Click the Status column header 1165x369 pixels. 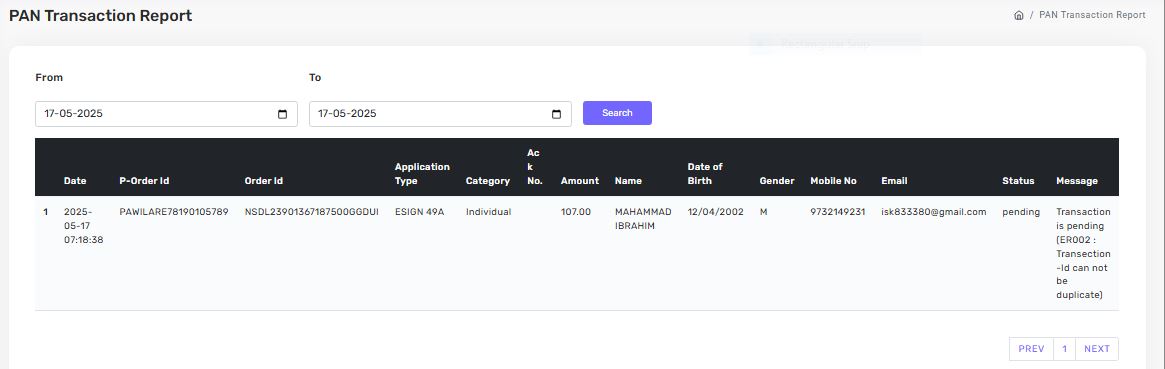pos(1018,180)
